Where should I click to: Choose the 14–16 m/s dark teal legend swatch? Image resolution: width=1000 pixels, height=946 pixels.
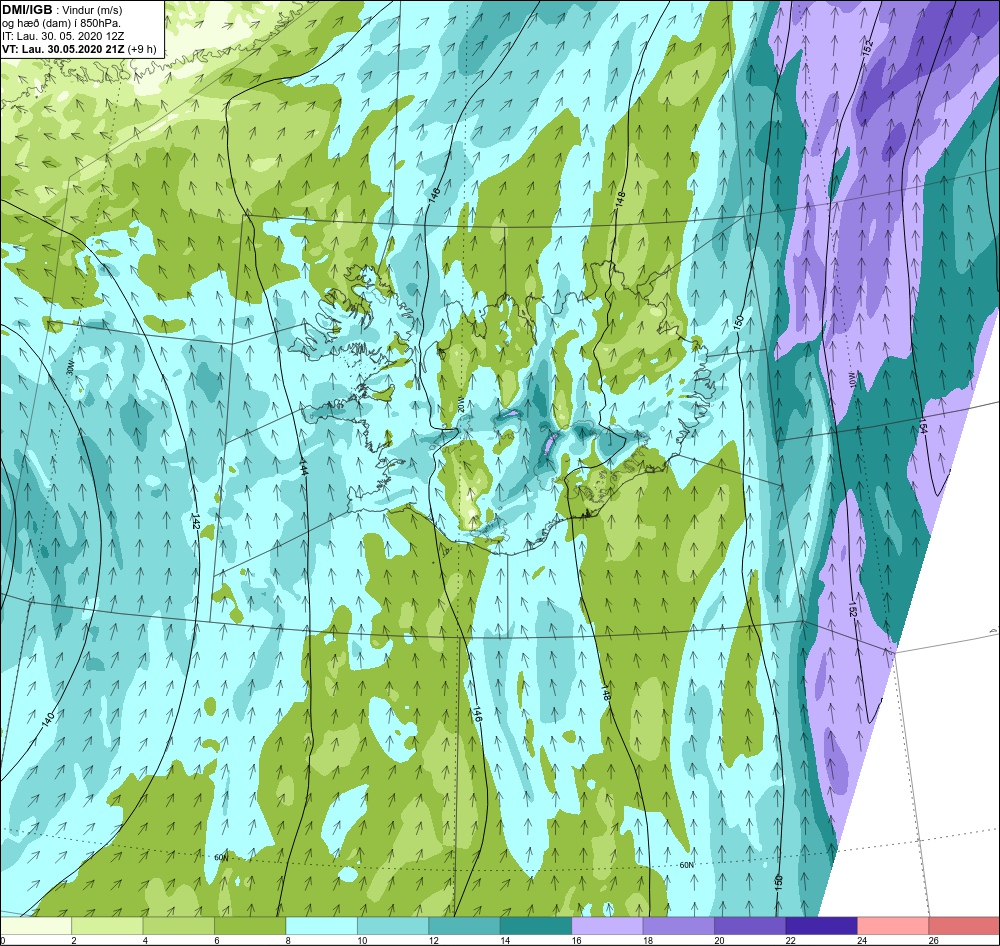536,925
